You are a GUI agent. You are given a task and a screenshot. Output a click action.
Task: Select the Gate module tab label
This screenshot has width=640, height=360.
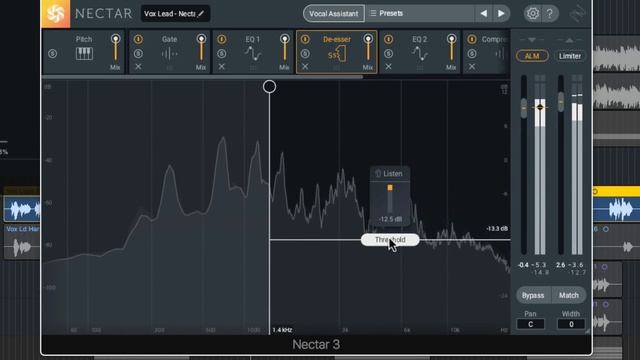[x=169, y=39]
